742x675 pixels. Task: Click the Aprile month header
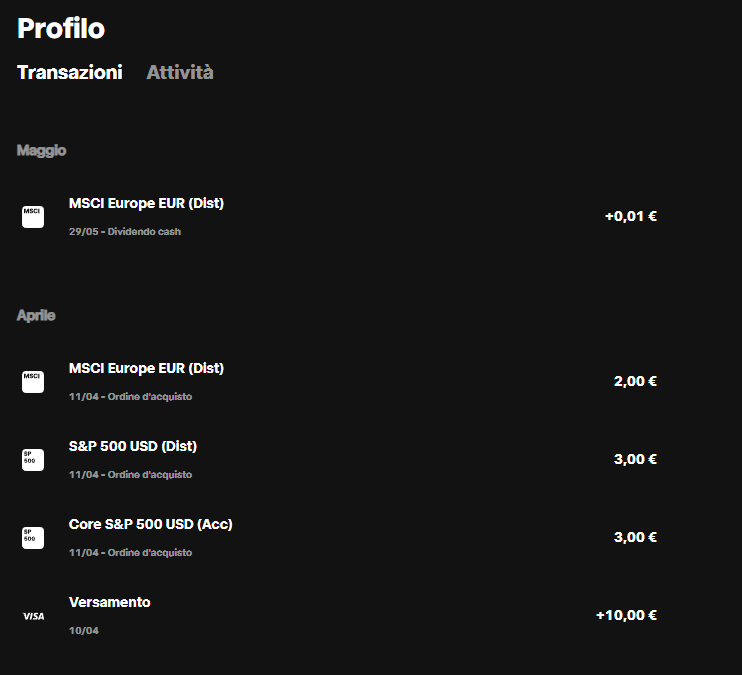(x=36, y=315)
